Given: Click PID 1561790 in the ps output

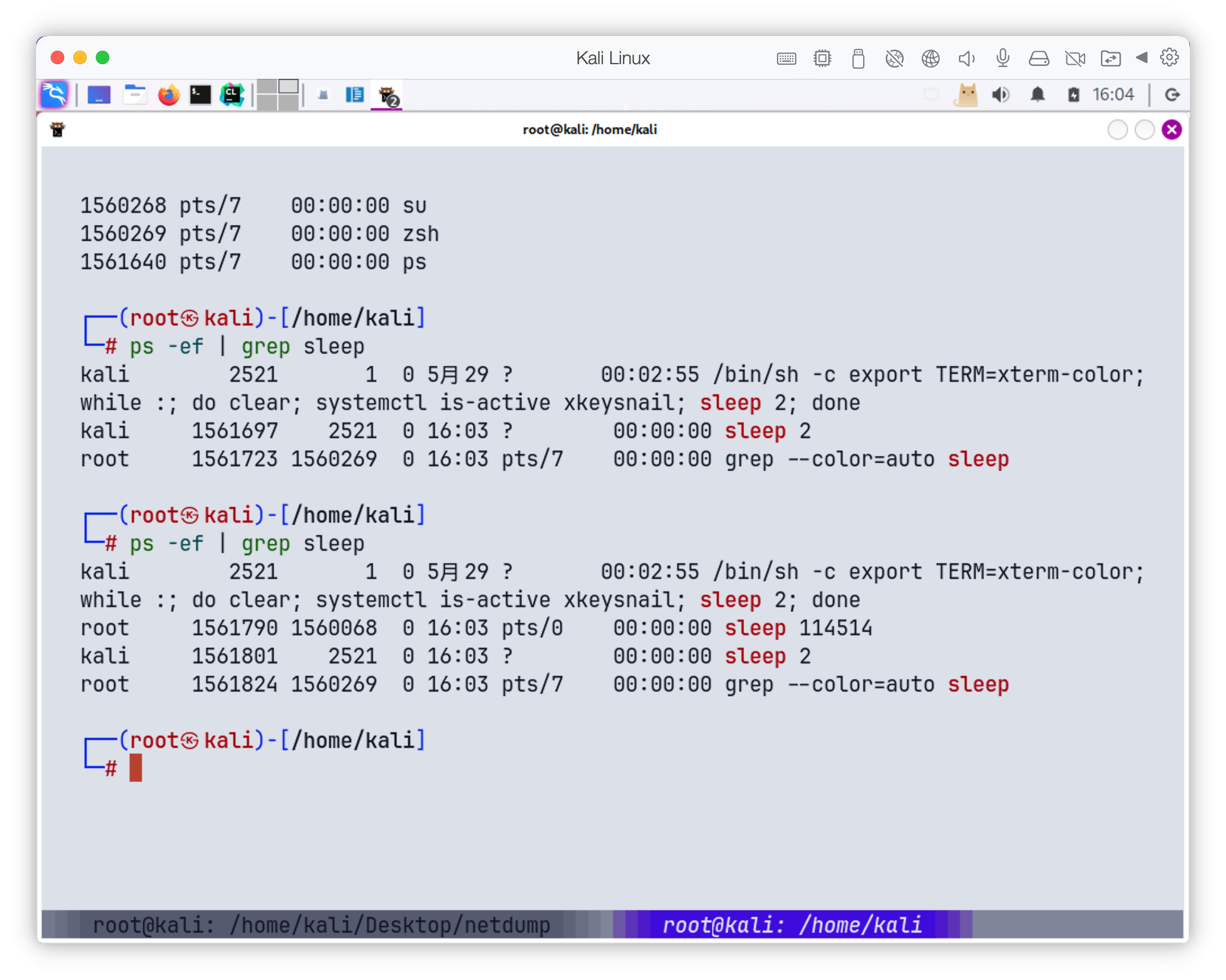Looking at the screenshot, I should tap(235, 628).
